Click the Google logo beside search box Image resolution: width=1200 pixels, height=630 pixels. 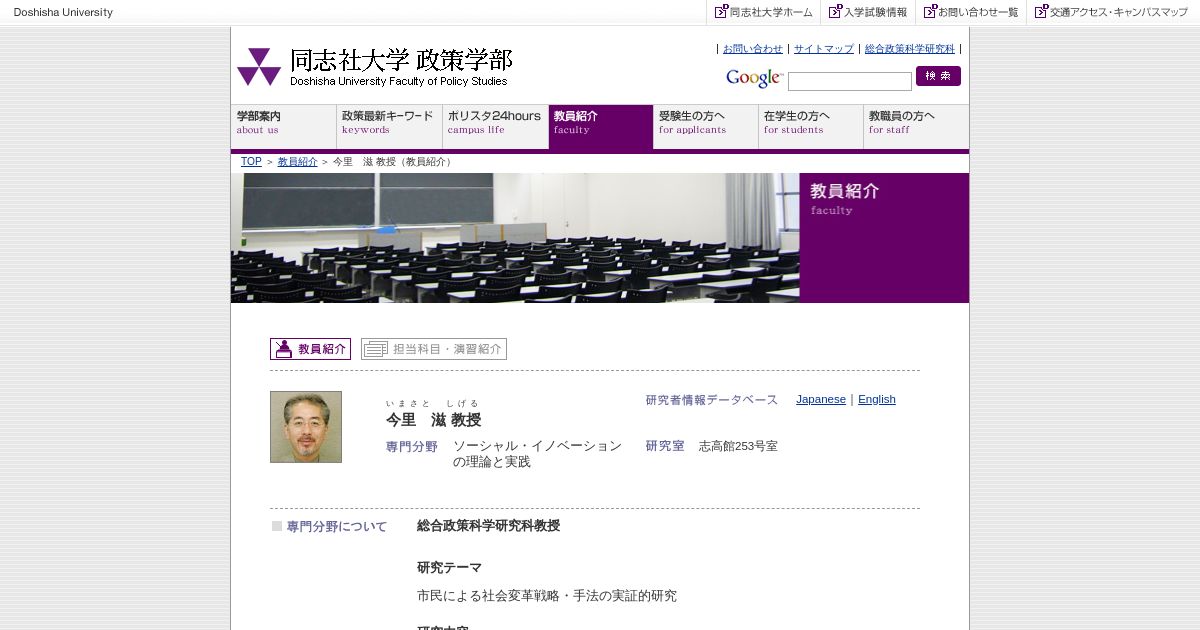[754, 78]
